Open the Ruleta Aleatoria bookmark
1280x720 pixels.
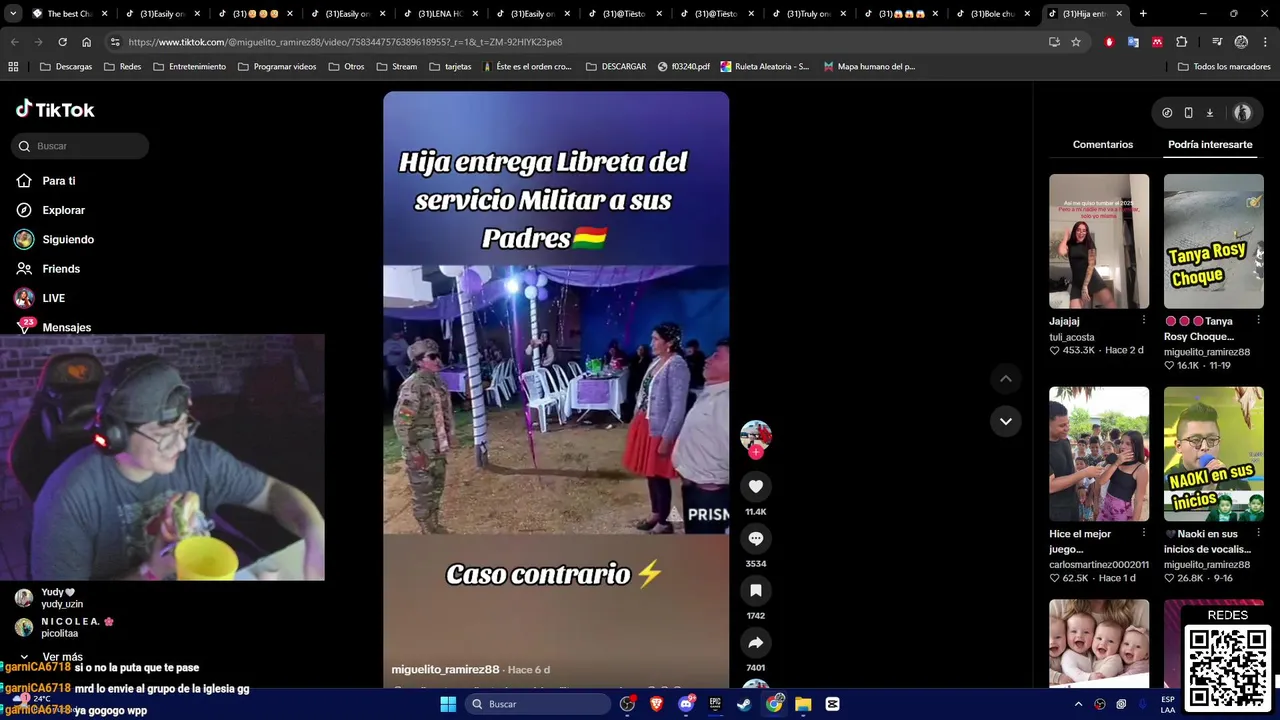pos(764,67)
